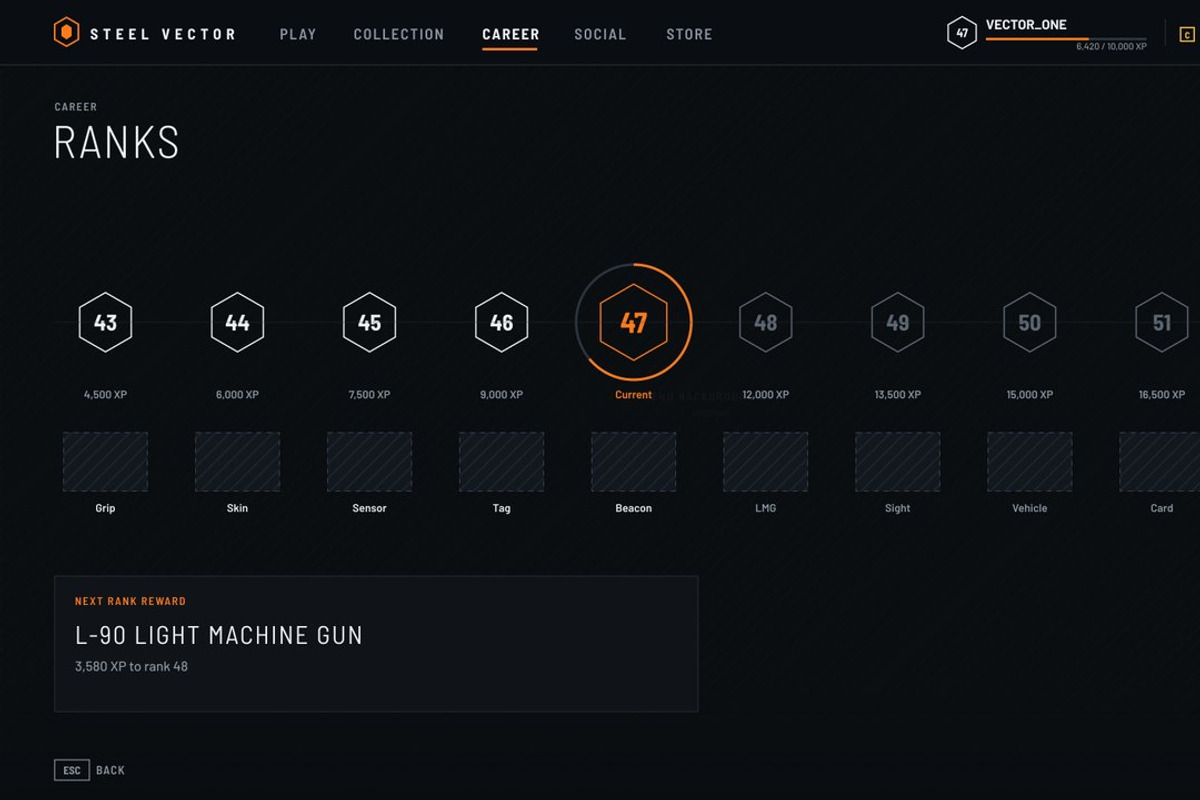This screenshot has width=1200, height=800.
Task: Select the current rank 47 badge
Action: coord(634,322)
